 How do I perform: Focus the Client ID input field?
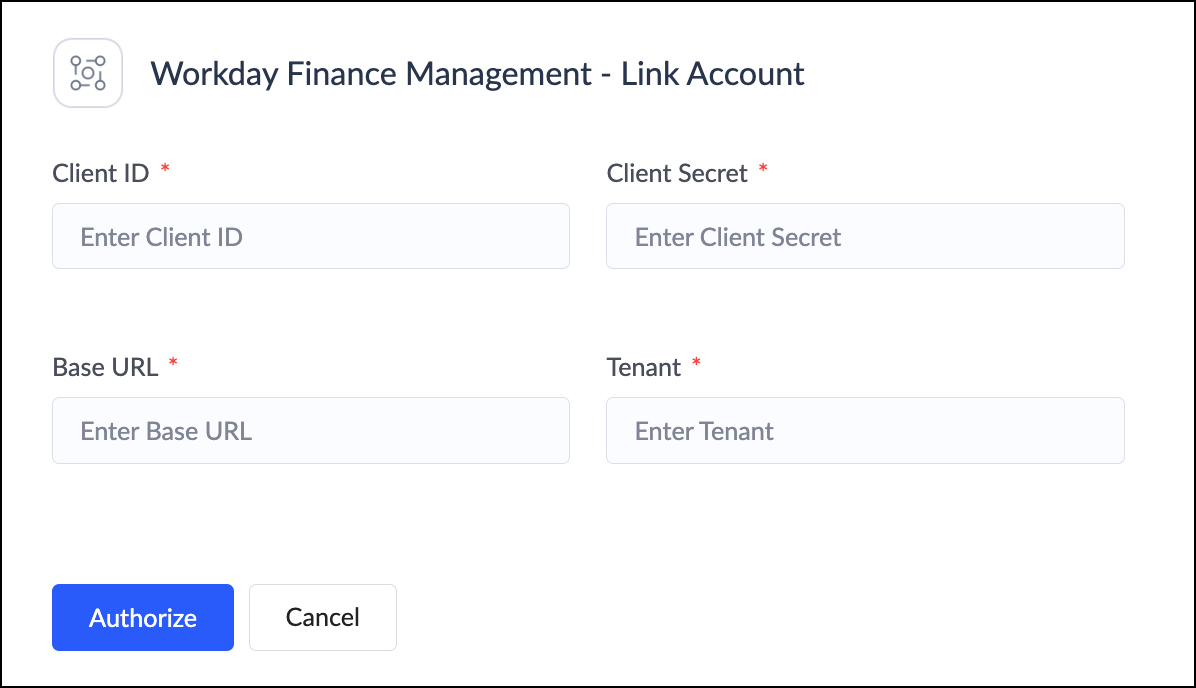[311, 237]
